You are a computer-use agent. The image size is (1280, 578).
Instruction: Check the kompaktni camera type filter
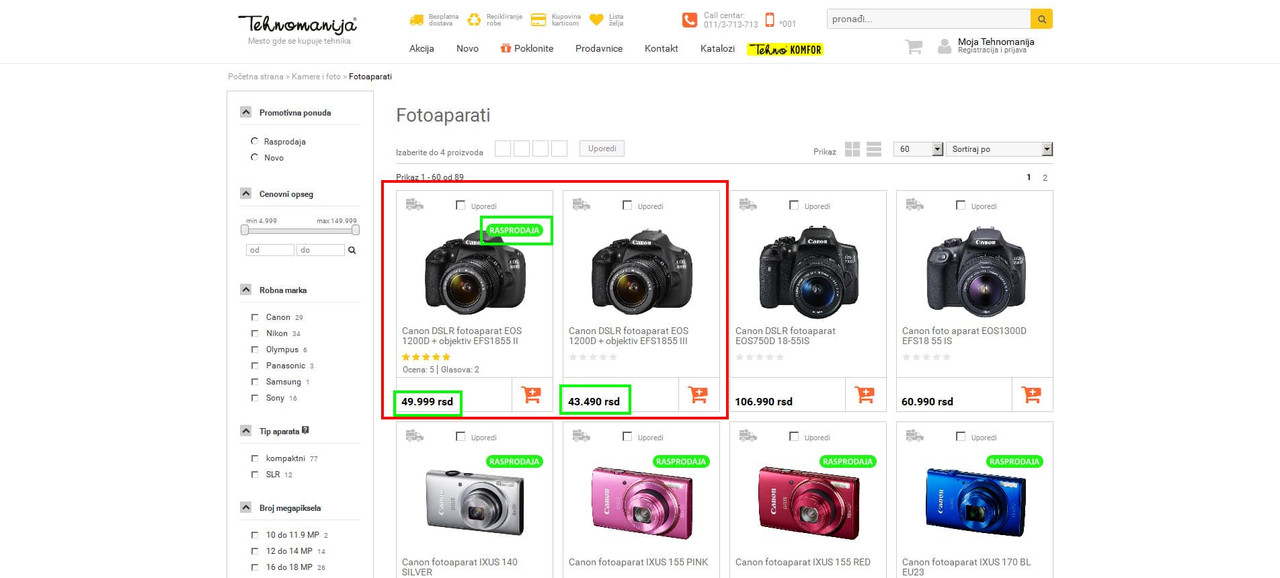pyautogui.click(x=255, y=458)
